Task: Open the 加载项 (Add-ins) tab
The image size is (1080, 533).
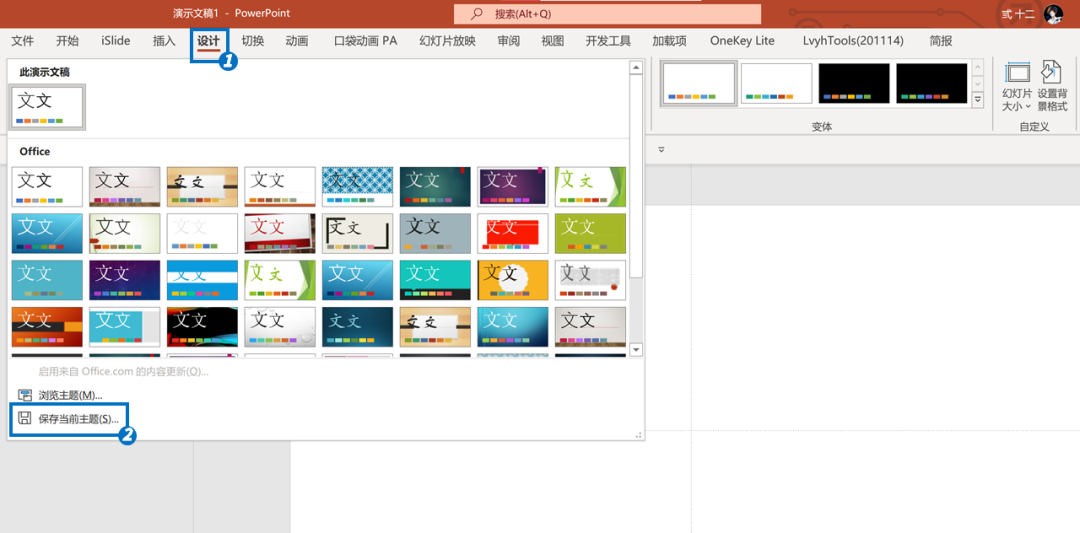Action: (x=669, y=41)
